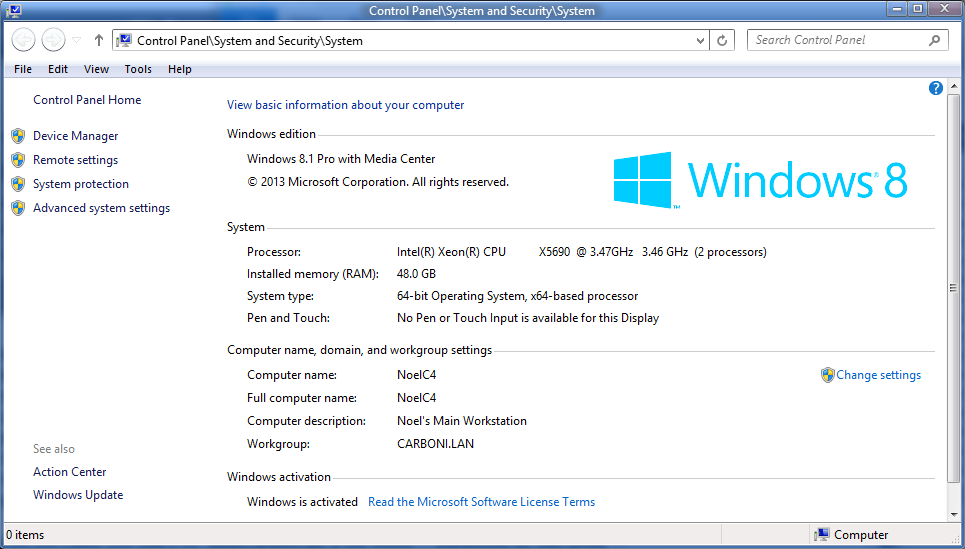Click the Refresh button beside address bar
The height and width of the screenshot is (549, 965).
[723, 41]
